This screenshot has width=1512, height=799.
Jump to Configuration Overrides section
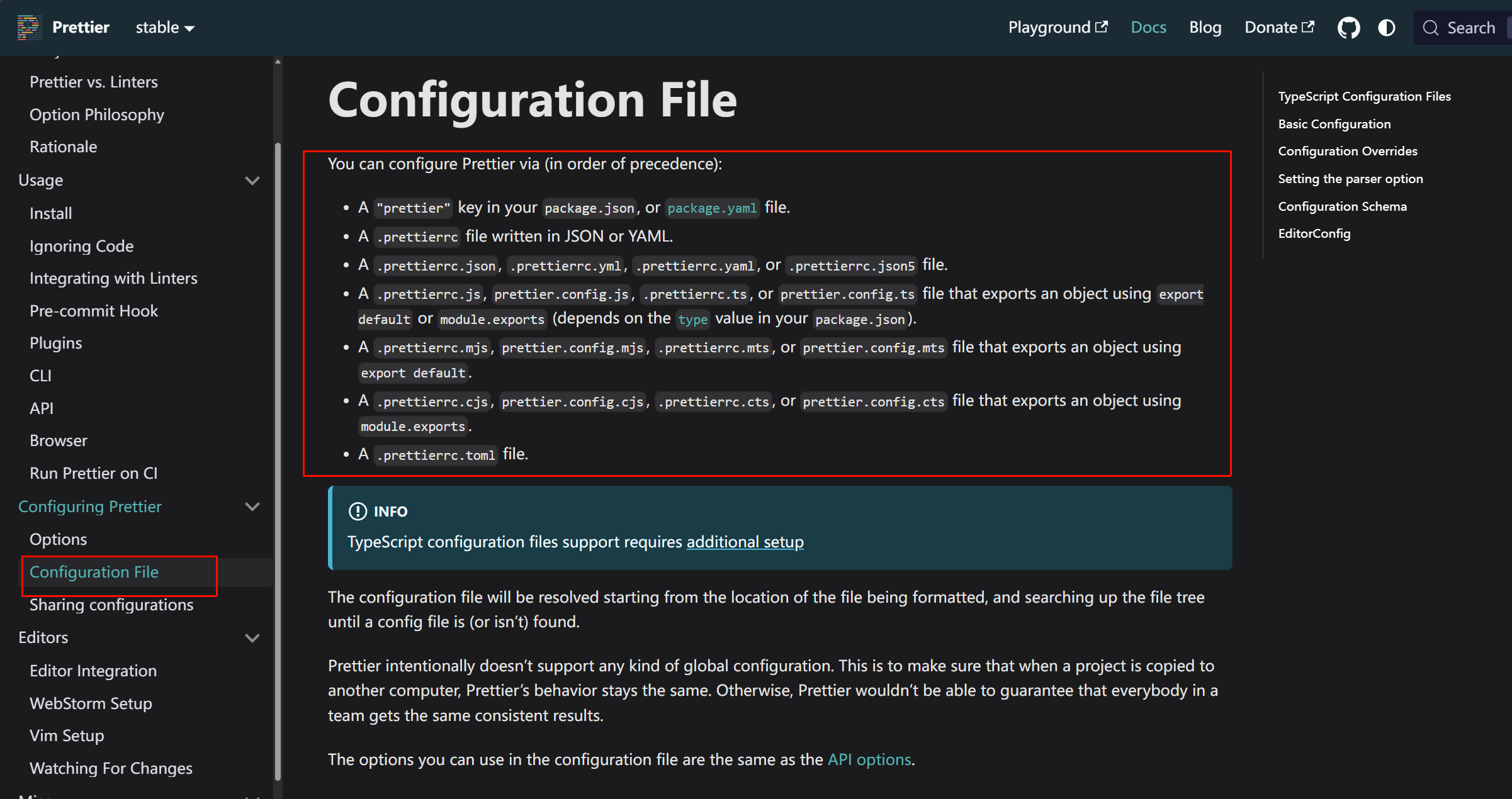pos(1347,151)
